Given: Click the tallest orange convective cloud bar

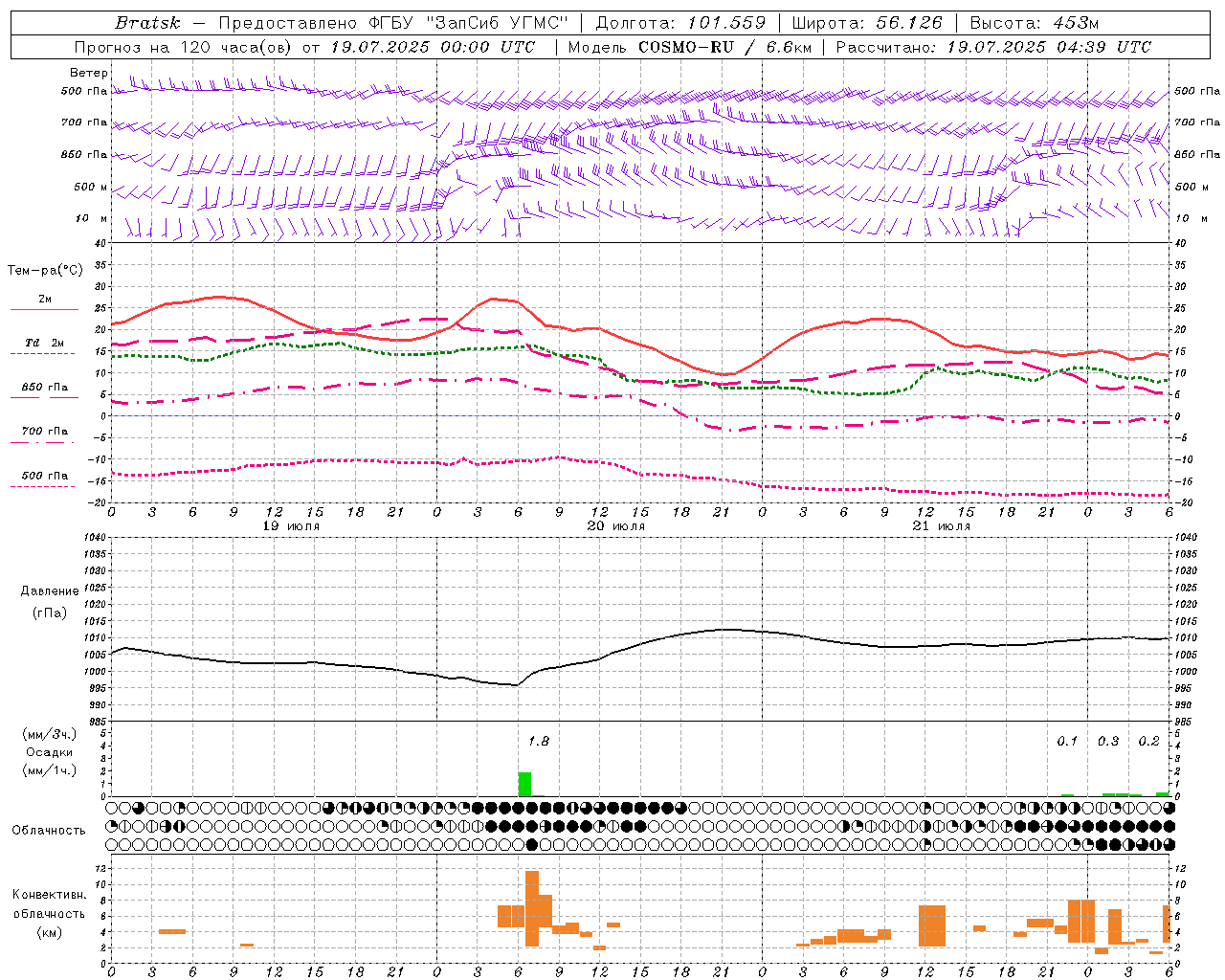Looking at the screenshot, I should 532,908.
